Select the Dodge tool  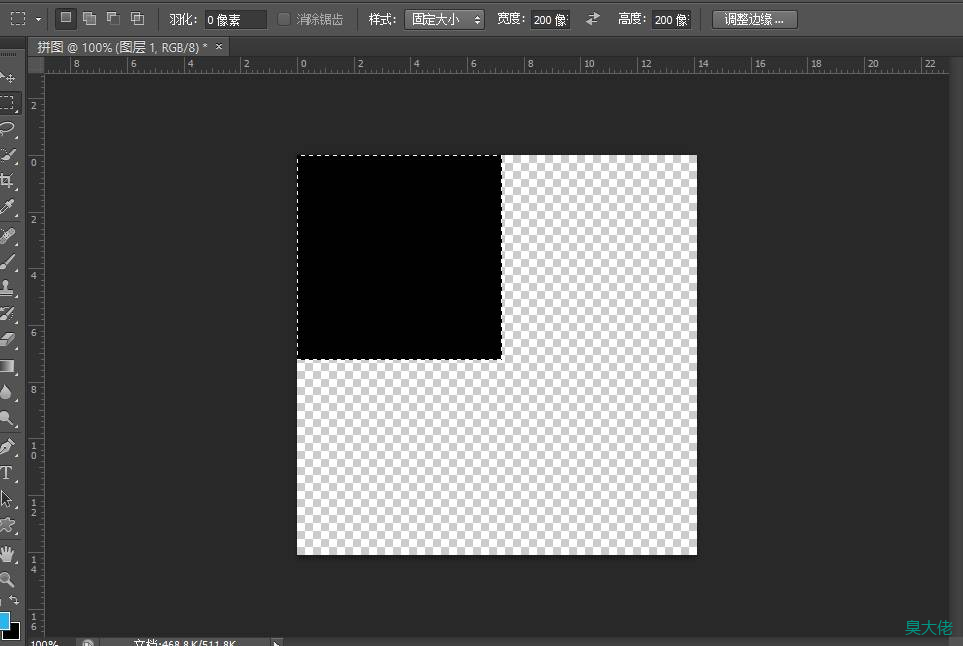click(8, 419)
